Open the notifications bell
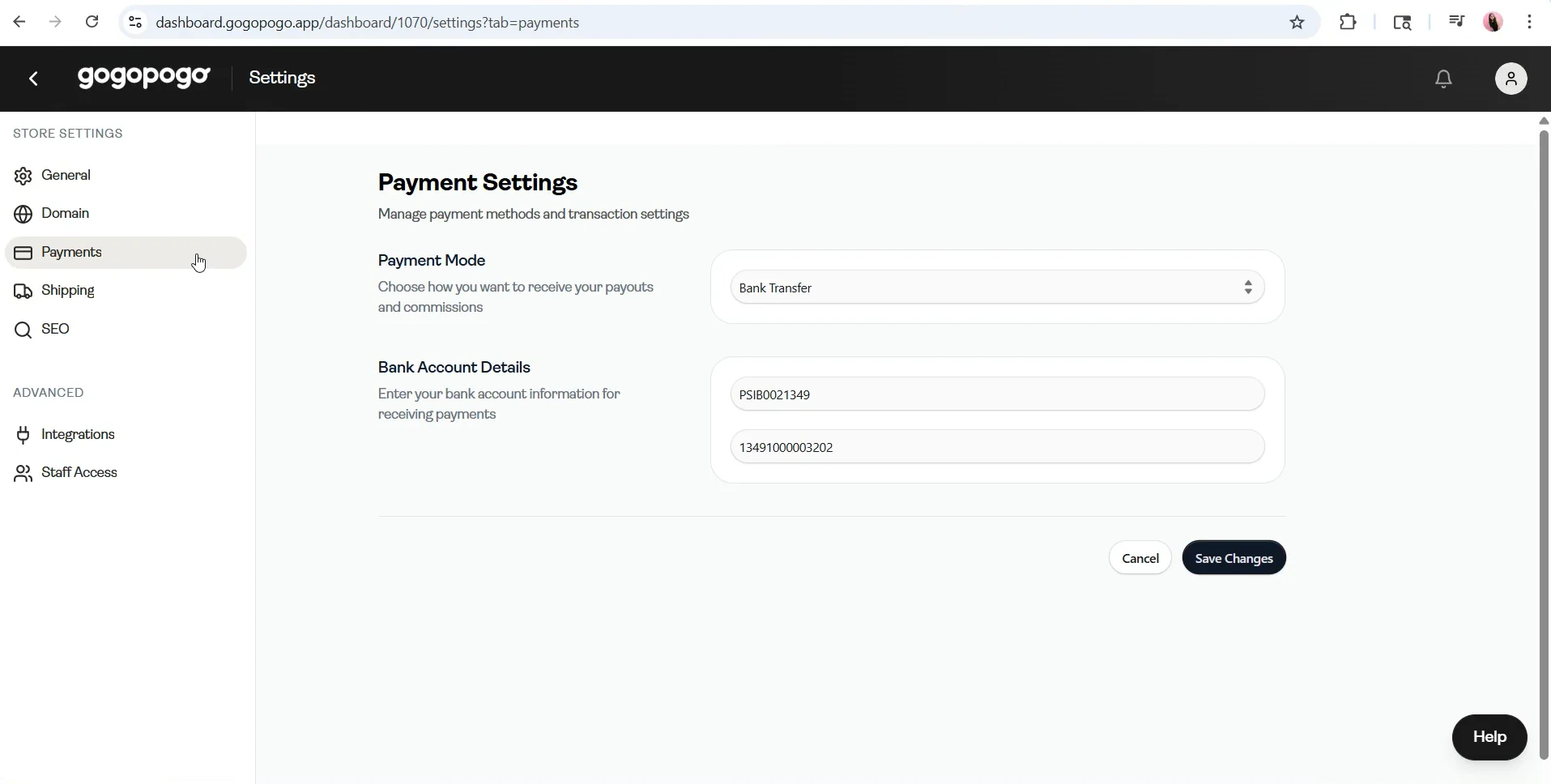Screen dimensions: 1551x784 tap(1443, 79)
